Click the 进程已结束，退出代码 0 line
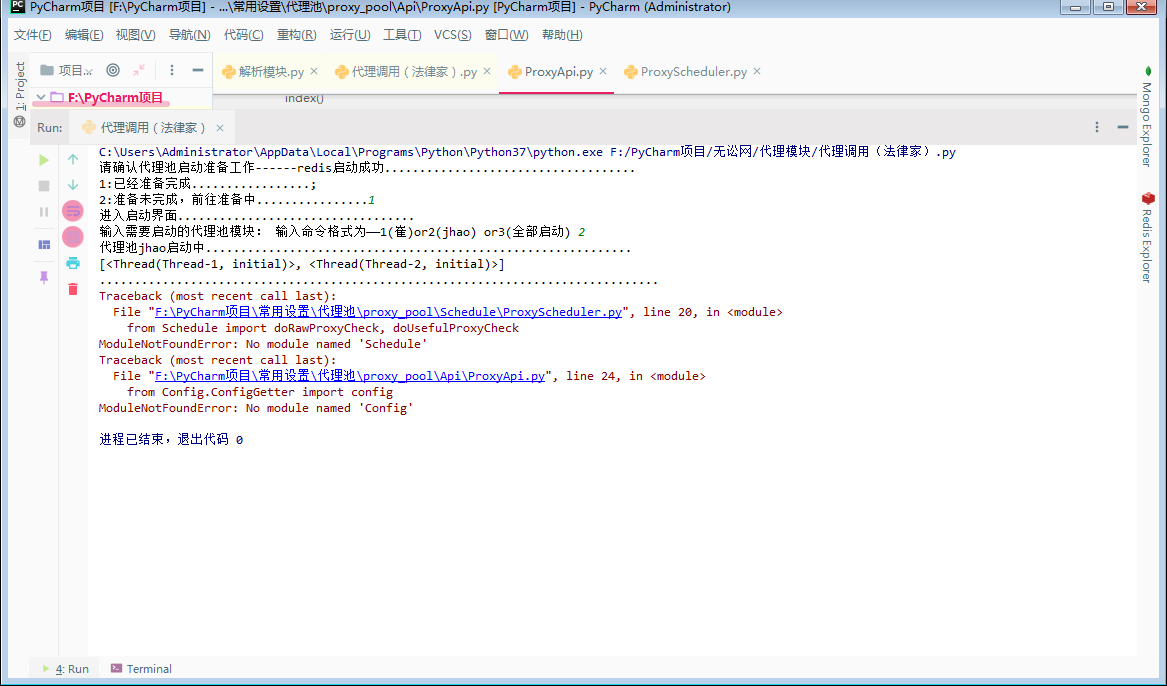 (x=171, y=439)
